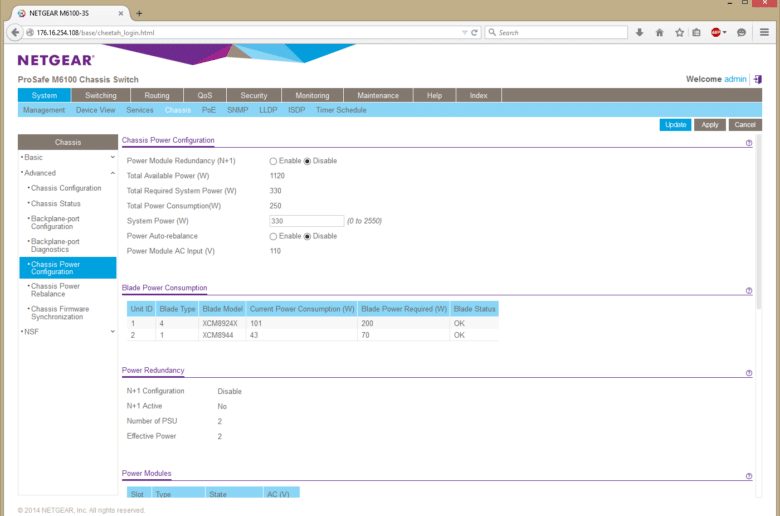Select Disable for Power Module Redundancy
This screenshot has width=780, height=516.
pos(307,161)
